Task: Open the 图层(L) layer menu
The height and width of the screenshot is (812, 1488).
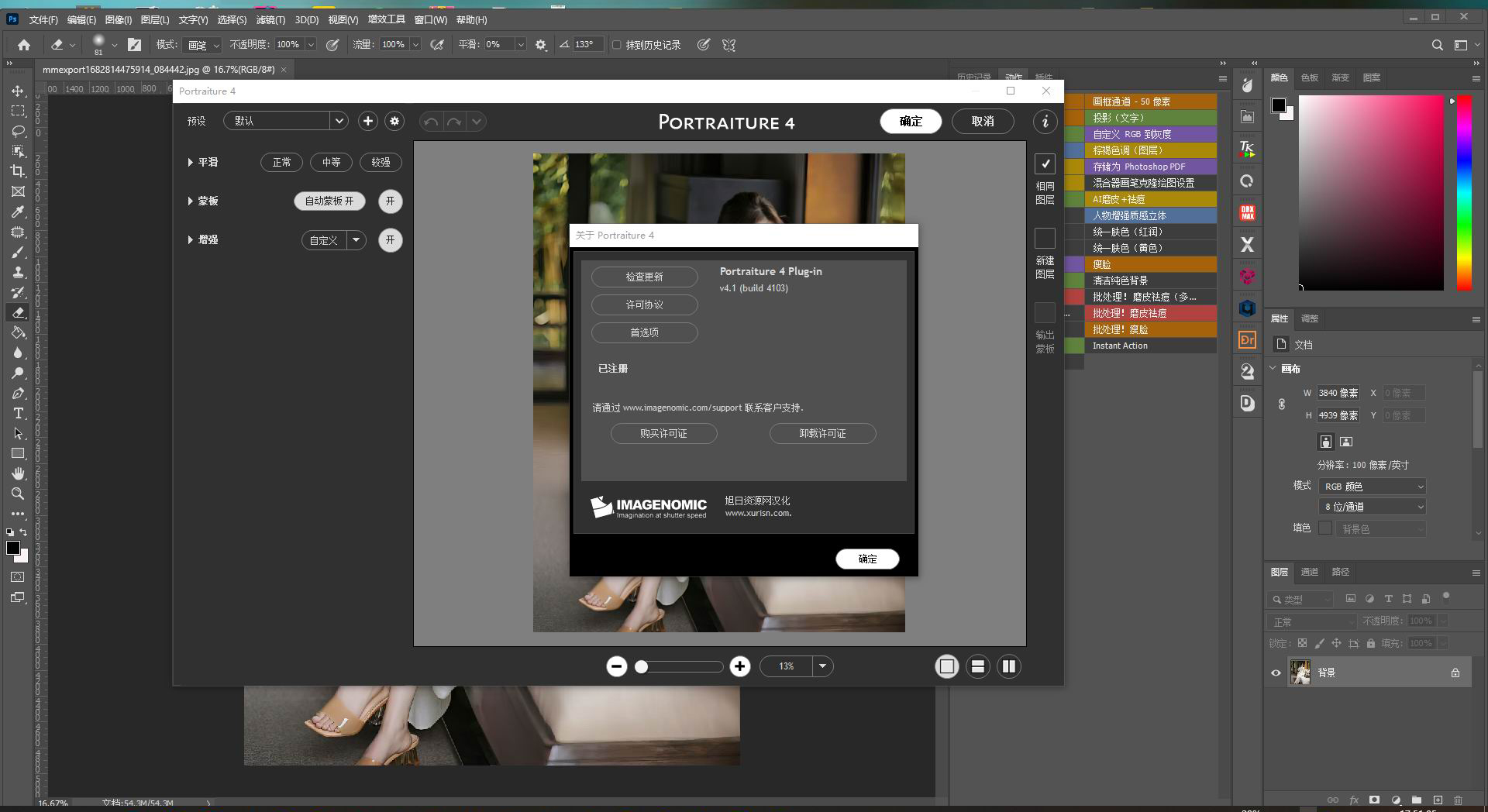Action: pyautogui.click(x=155, y=19)
